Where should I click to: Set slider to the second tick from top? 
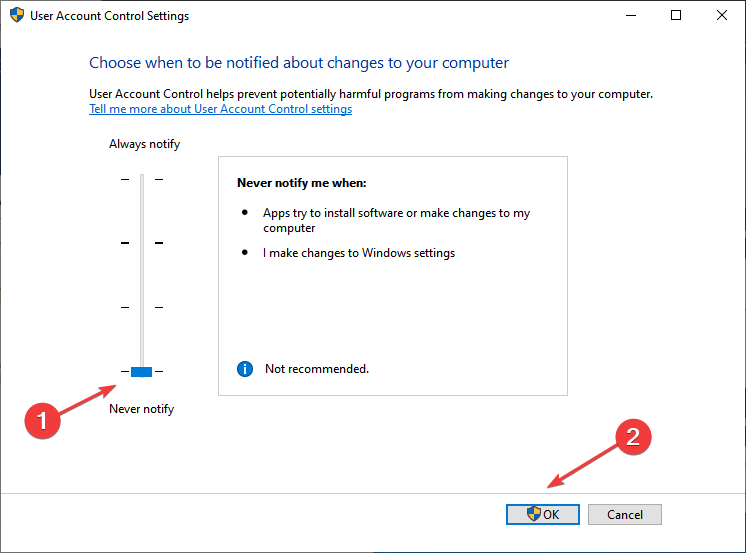(142, 243)
